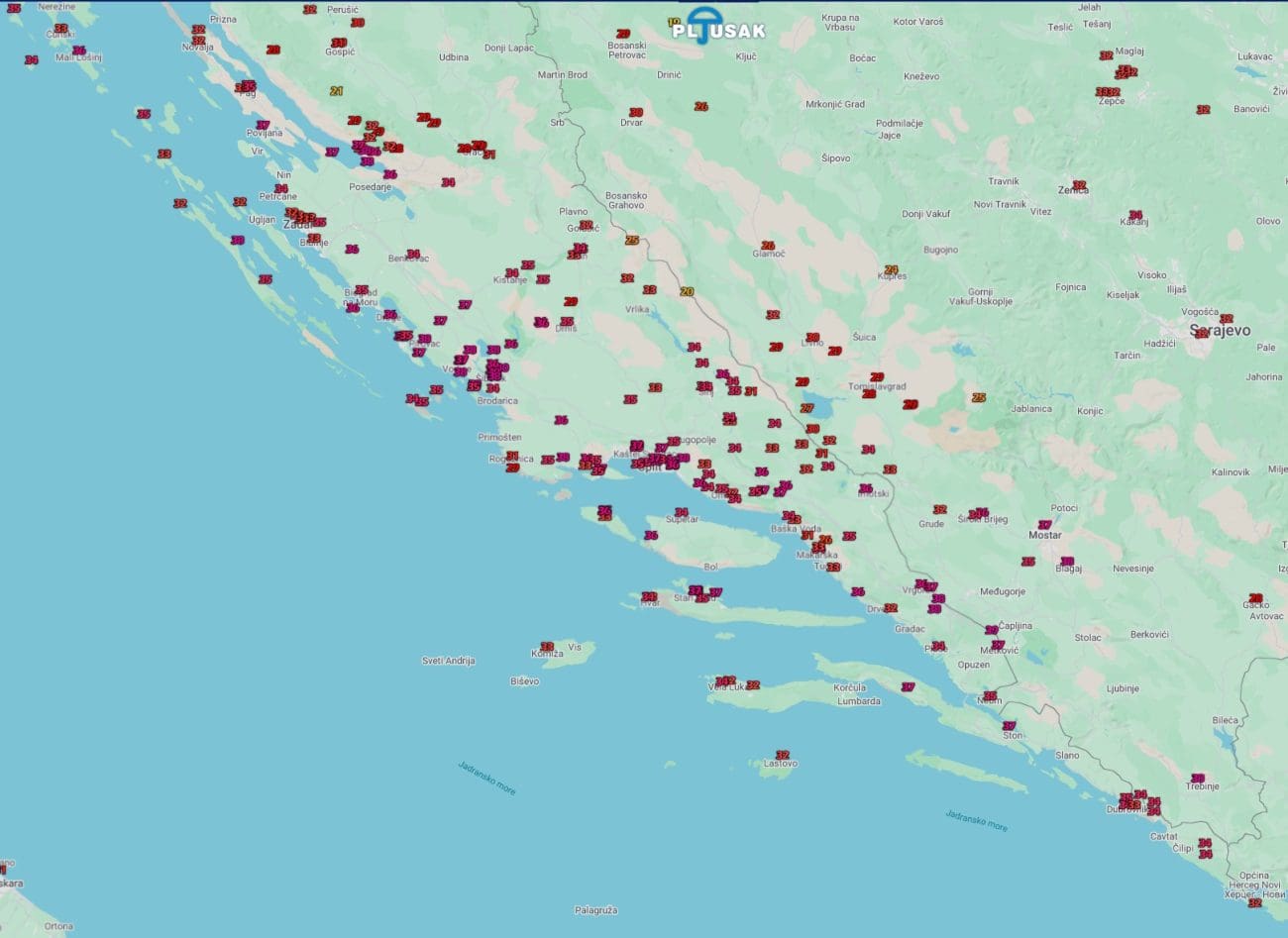
Task: Select the yellow 21 marker near Gospić
Action: tap(337, 91)
